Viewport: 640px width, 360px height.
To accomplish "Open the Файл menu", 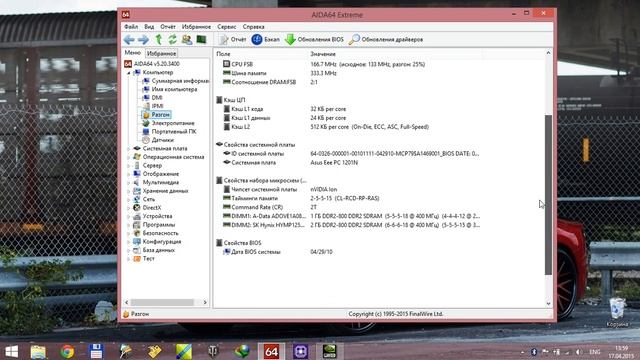I will (131, 27).
